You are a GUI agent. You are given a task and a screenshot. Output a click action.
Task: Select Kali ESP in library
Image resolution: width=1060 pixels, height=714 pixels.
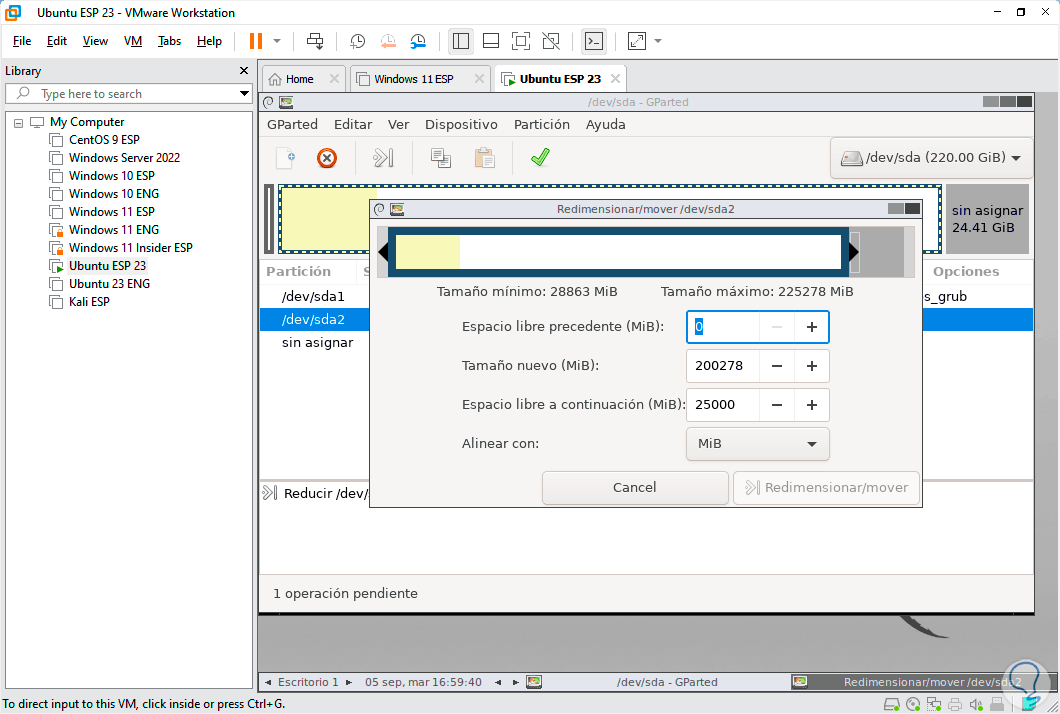[x=89, y=302]
